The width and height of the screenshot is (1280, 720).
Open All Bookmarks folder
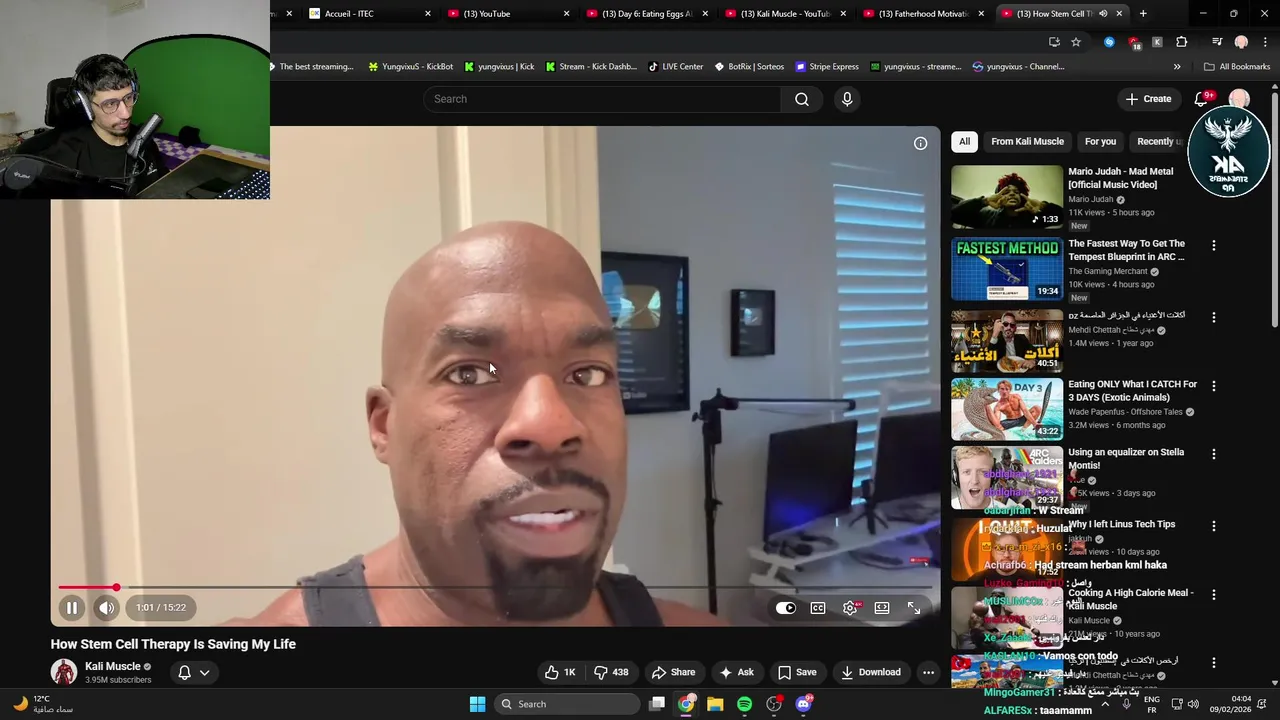(1237, 67)
